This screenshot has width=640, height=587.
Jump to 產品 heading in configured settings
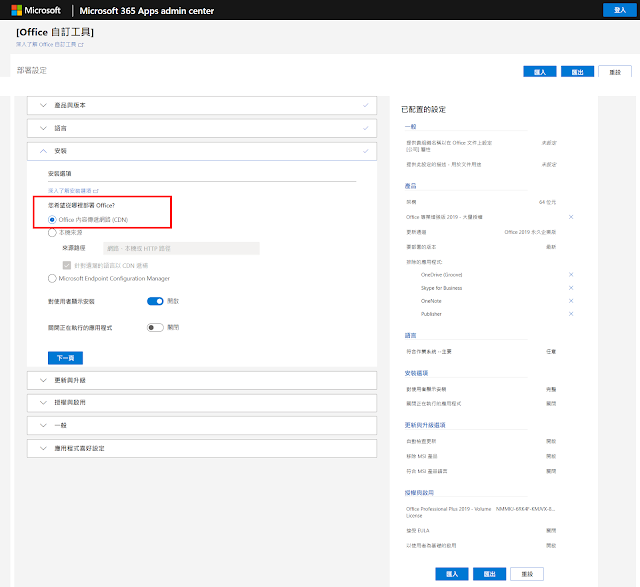(410, 186)
